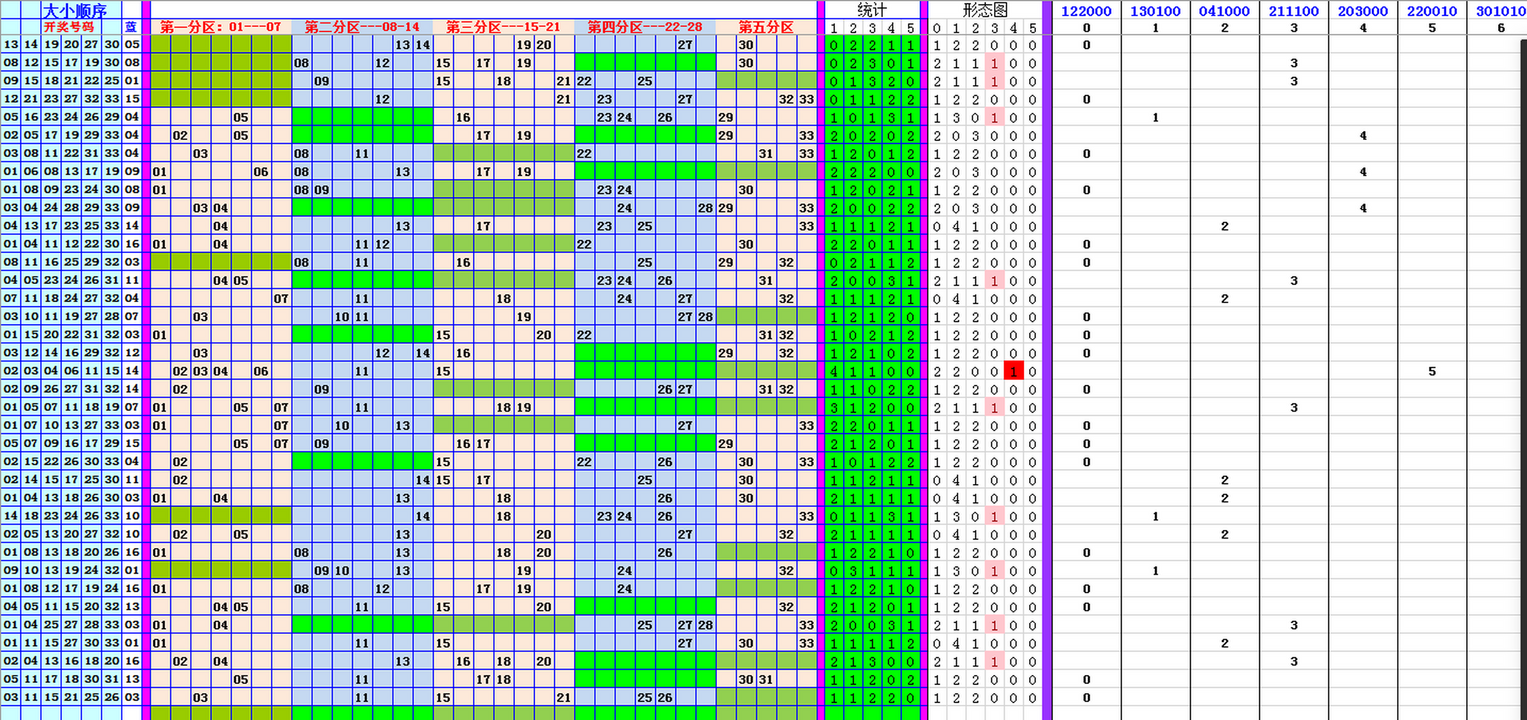This screenshot has width=1527, height=720.
Task: Click the subheader 3 under 211100
Action: coord(1293,27)
